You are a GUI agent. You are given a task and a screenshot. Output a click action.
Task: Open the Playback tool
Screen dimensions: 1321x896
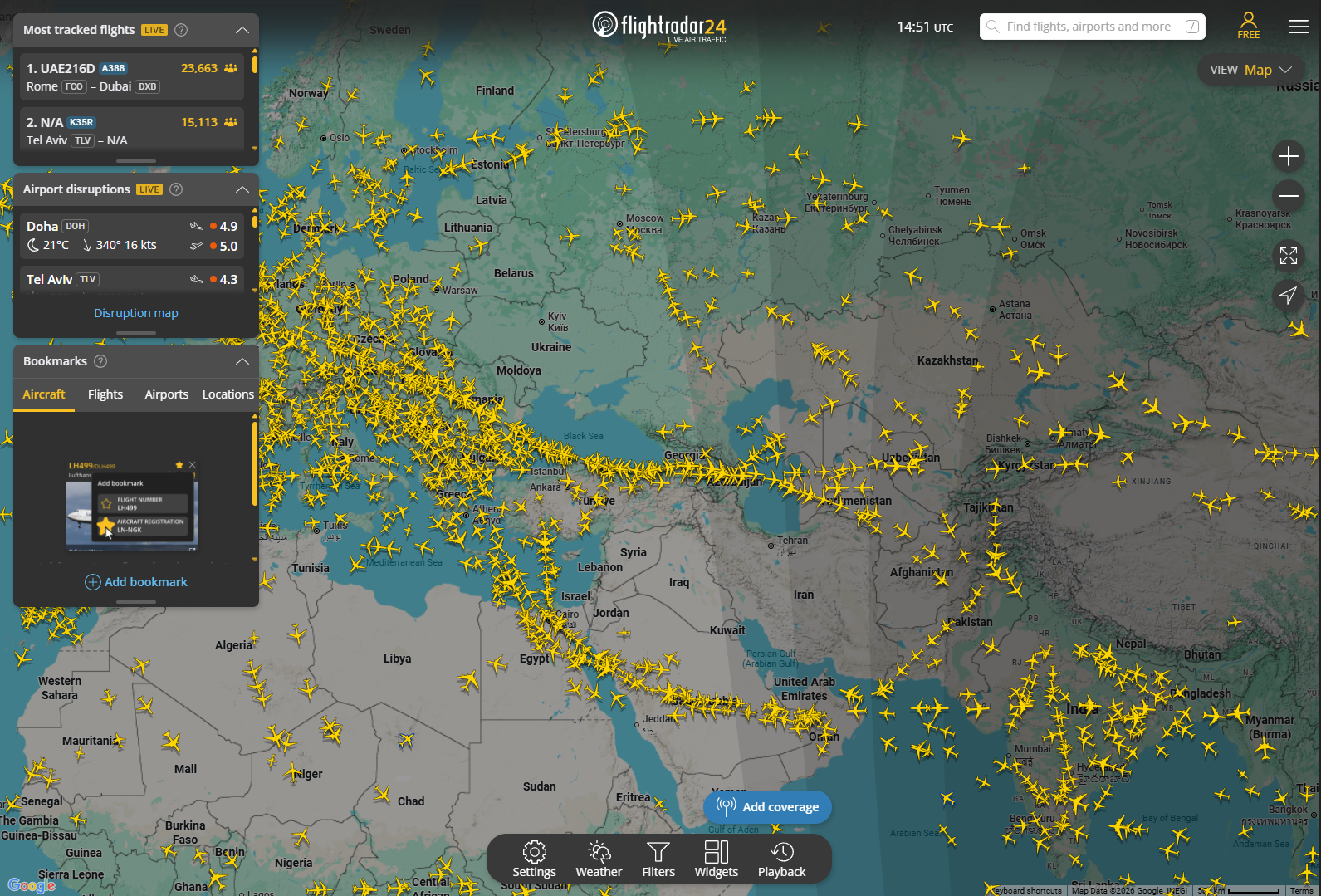click(x=781, y=859)
